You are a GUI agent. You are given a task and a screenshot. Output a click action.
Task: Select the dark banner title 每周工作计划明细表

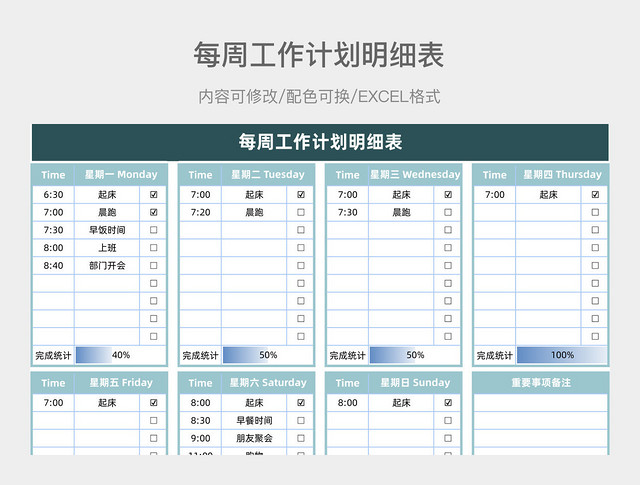[x=320, y=142]
